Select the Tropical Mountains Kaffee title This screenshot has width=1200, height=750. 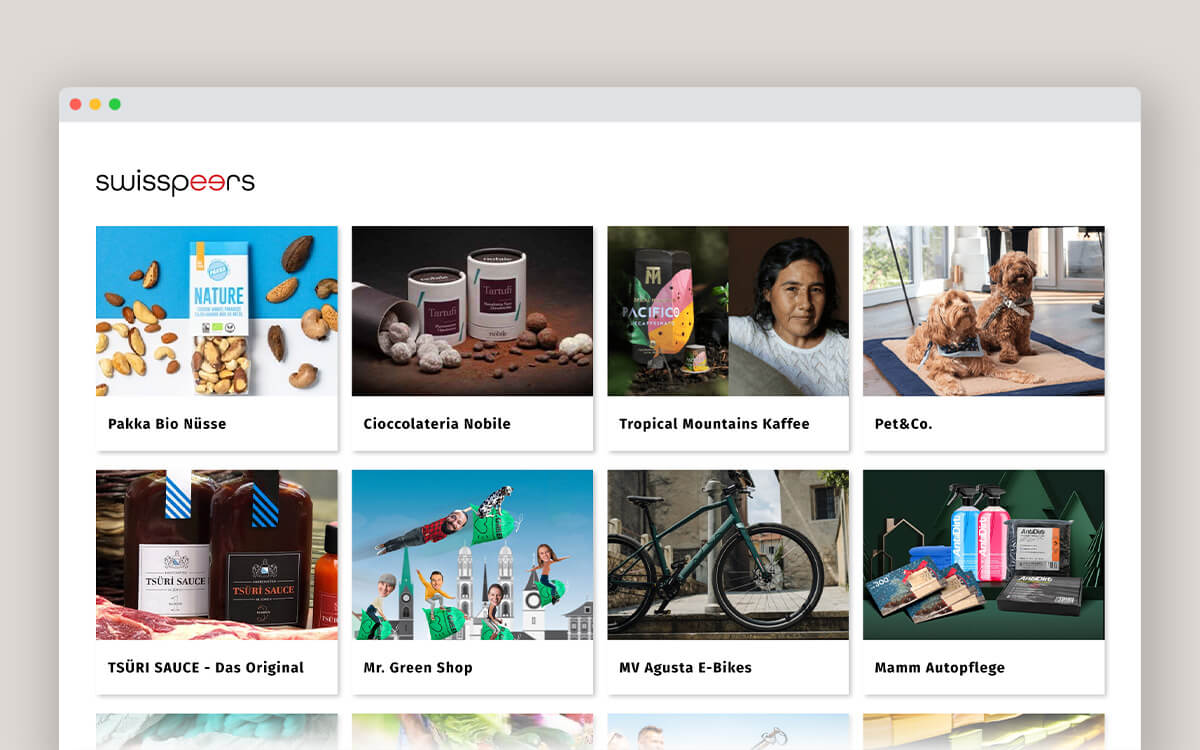tap(714, 424)
